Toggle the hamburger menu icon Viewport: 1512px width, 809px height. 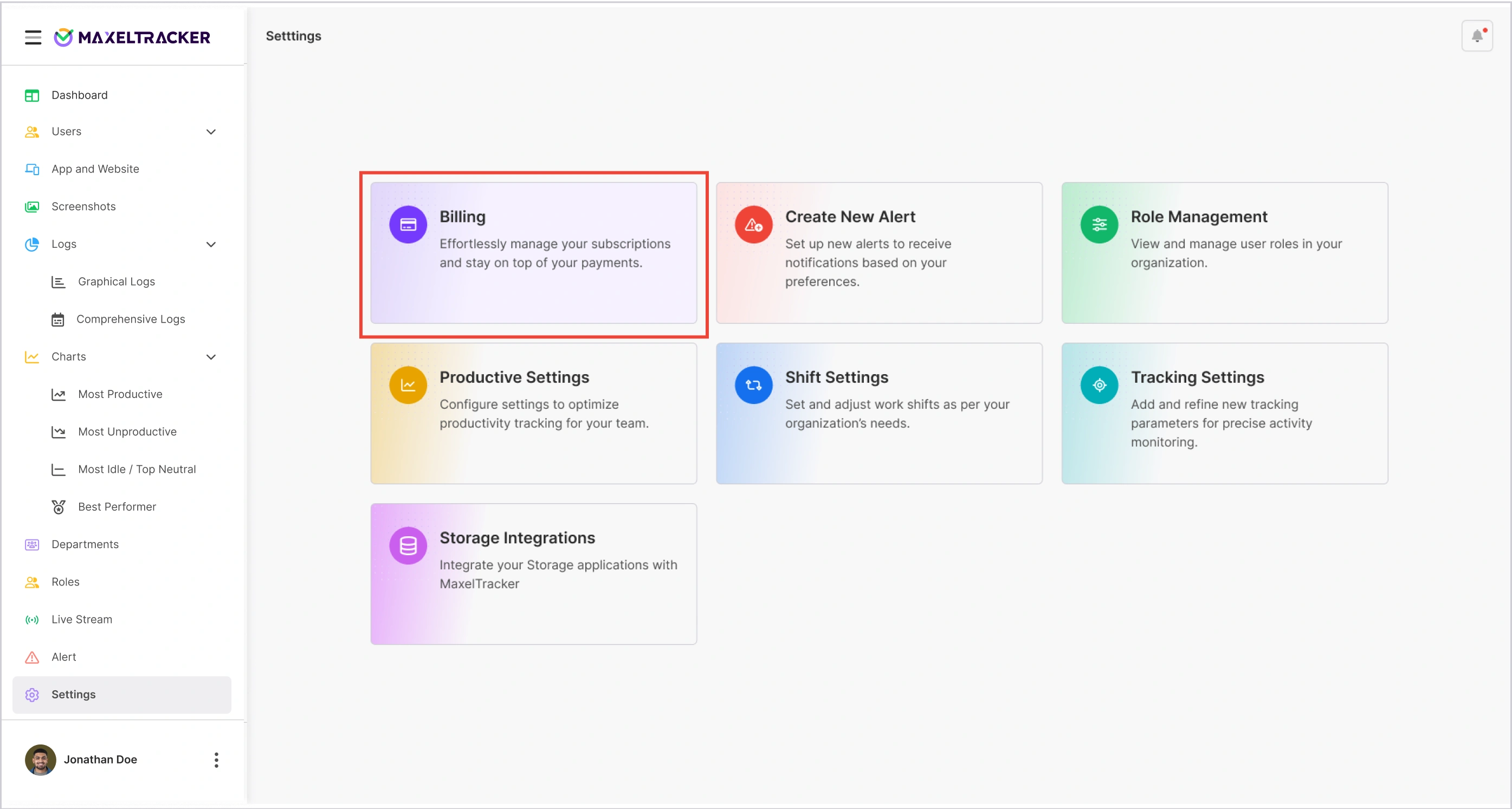[x=33, y=37]
